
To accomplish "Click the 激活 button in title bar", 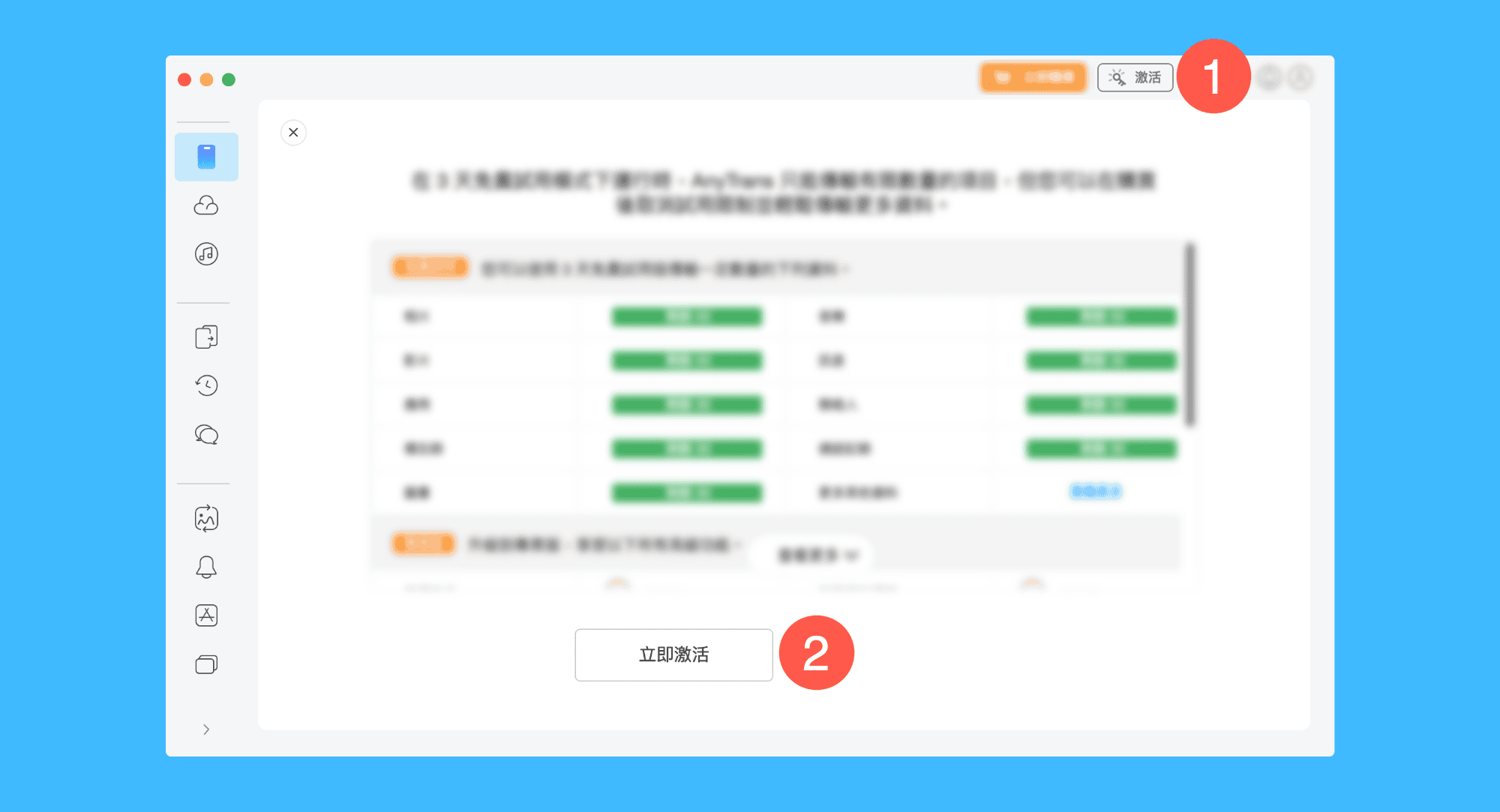I will pos(1135,77).
